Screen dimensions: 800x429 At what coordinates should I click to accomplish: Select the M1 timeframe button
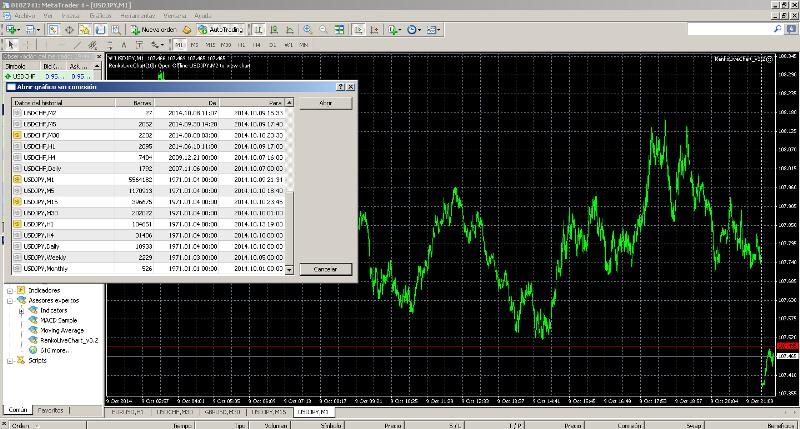tap(178, 45)
